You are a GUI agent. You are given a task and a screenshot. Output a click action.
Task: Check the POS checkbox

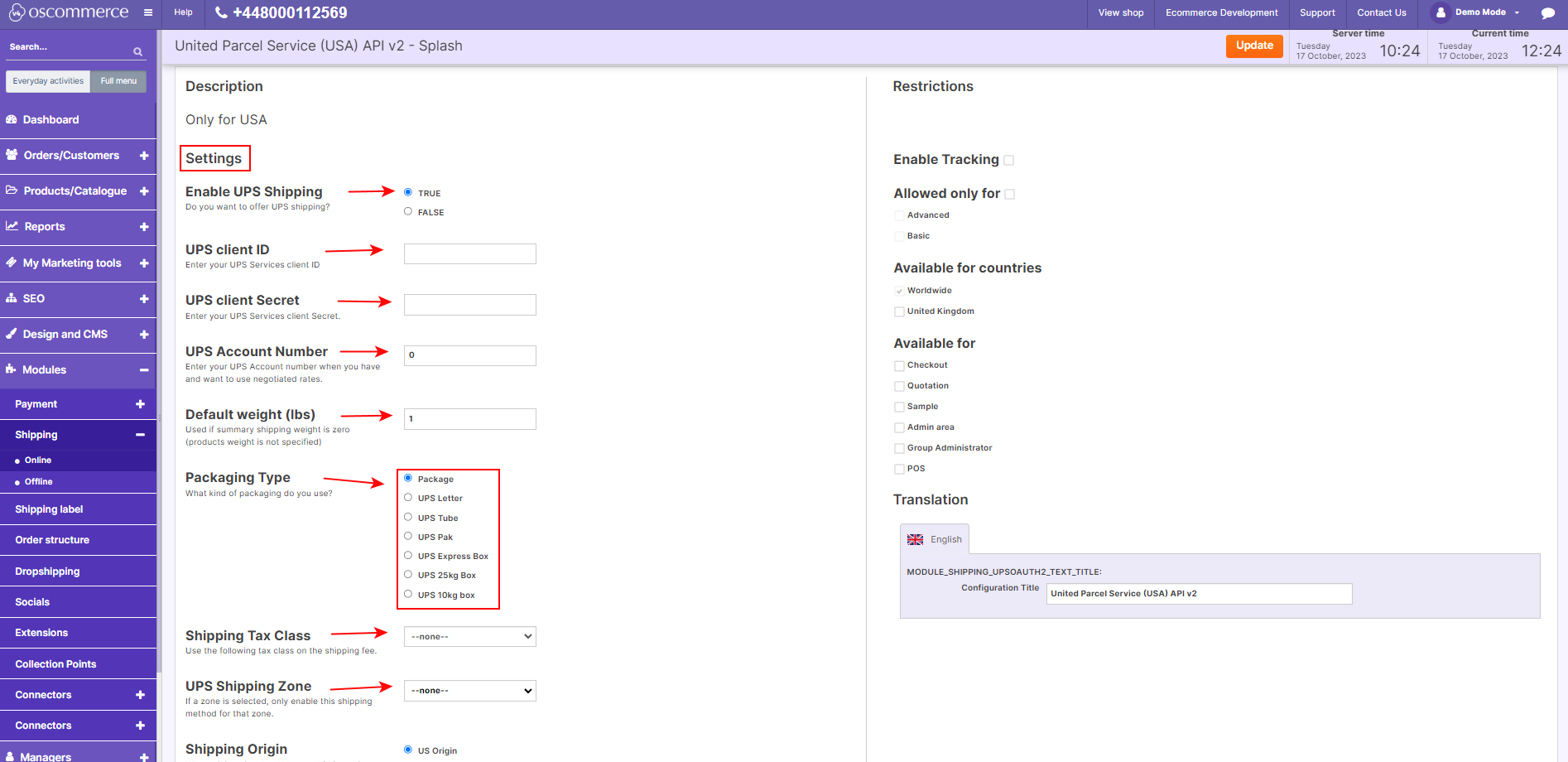click(899, 470)
